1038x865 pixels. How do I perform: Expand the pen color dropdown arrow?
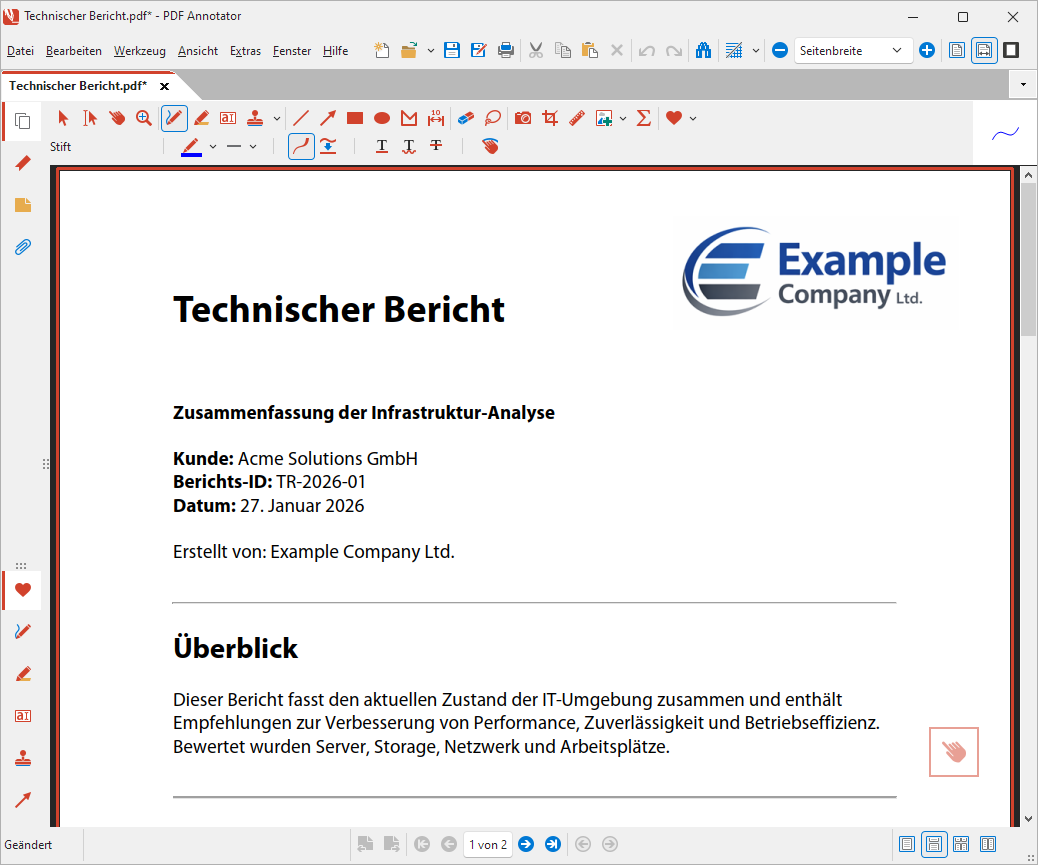[x=213, y=147]
